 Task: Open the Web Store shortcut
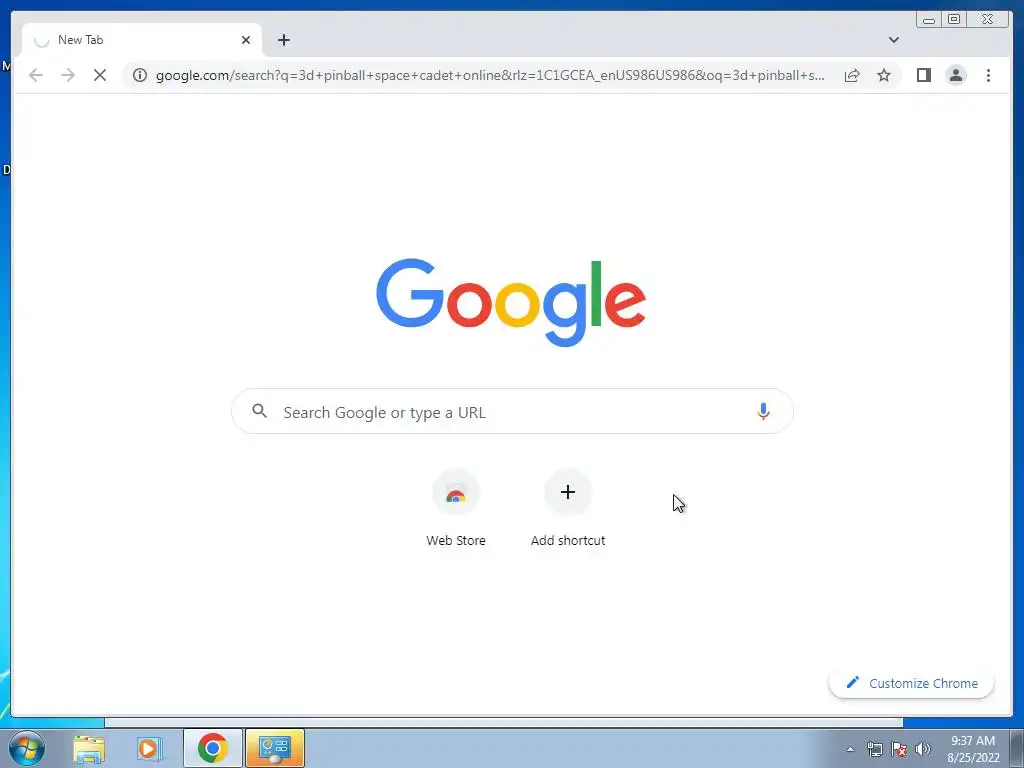click(x=456, y=509)
